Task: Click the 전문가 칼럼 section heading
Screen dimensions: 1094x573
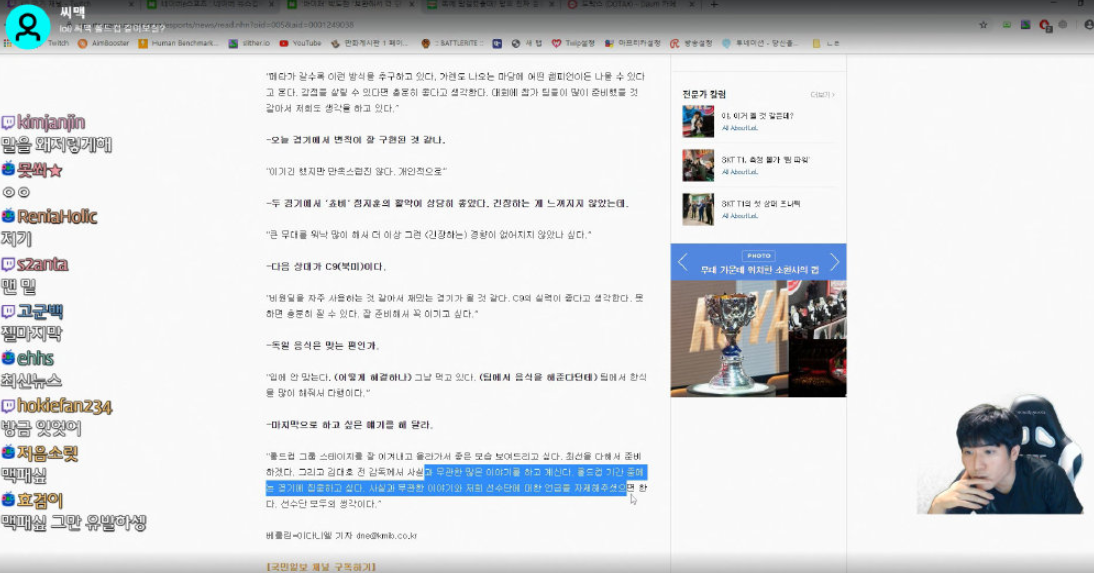Action: point(704,94)
